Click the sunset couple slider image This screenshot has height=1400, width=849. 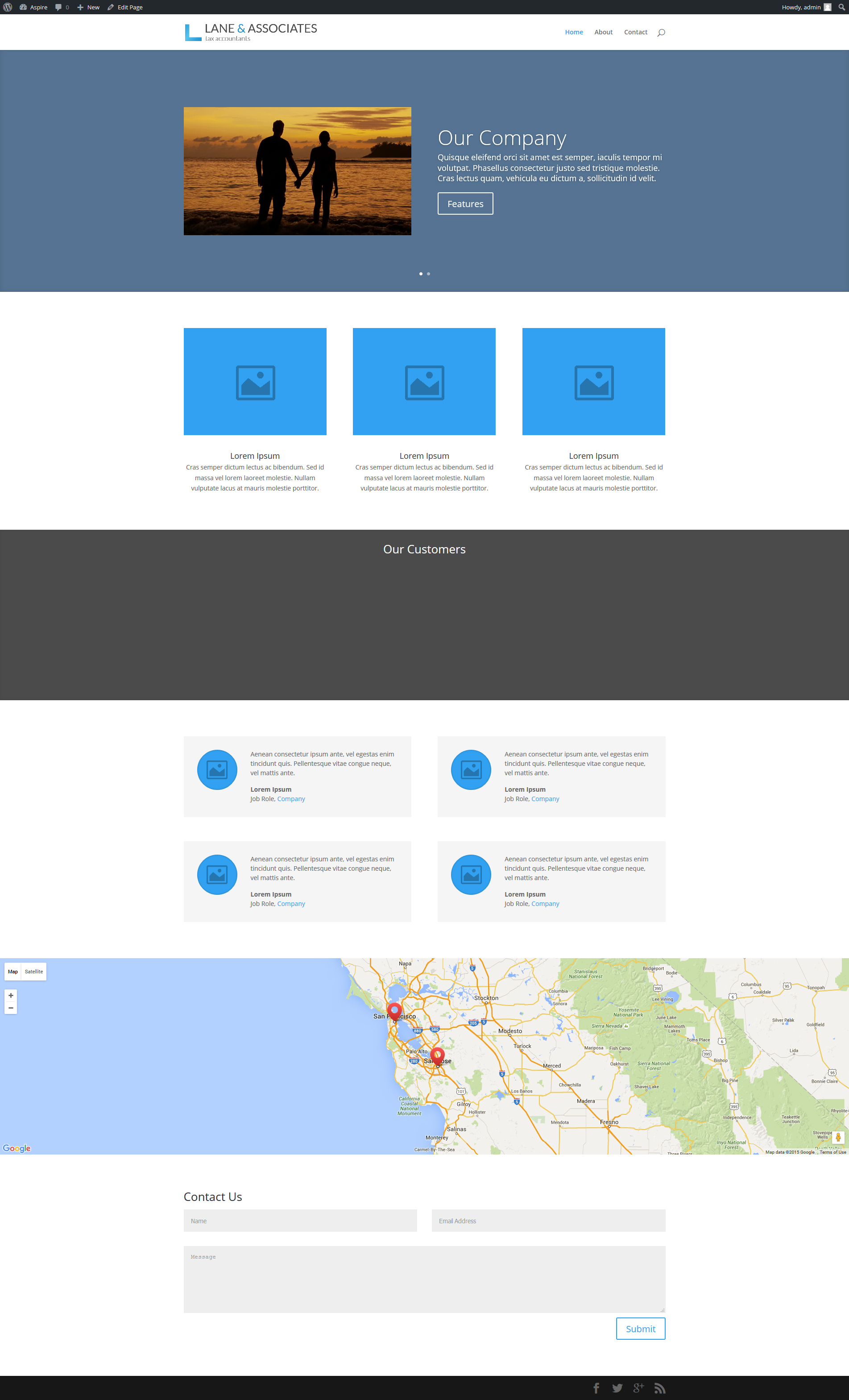[297, 171]
